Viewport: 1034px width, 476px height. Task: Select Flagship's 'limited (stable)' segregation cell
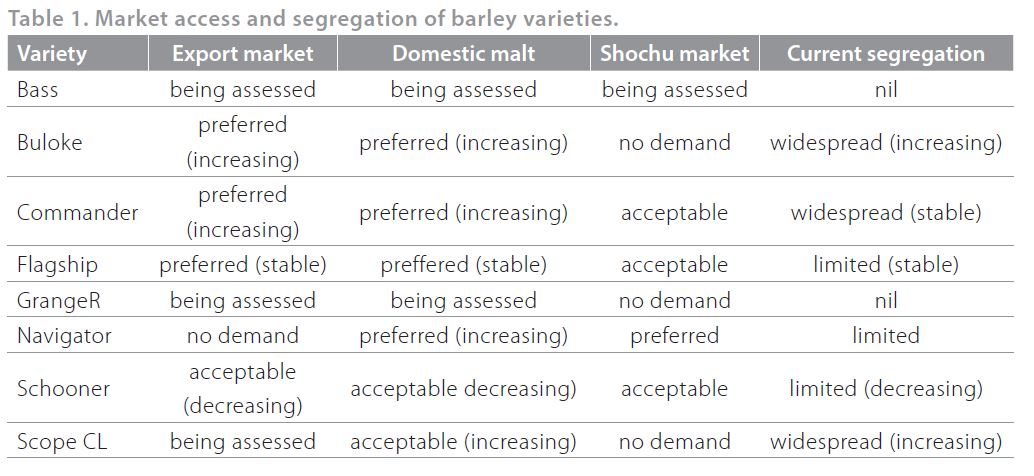[885, 265]
